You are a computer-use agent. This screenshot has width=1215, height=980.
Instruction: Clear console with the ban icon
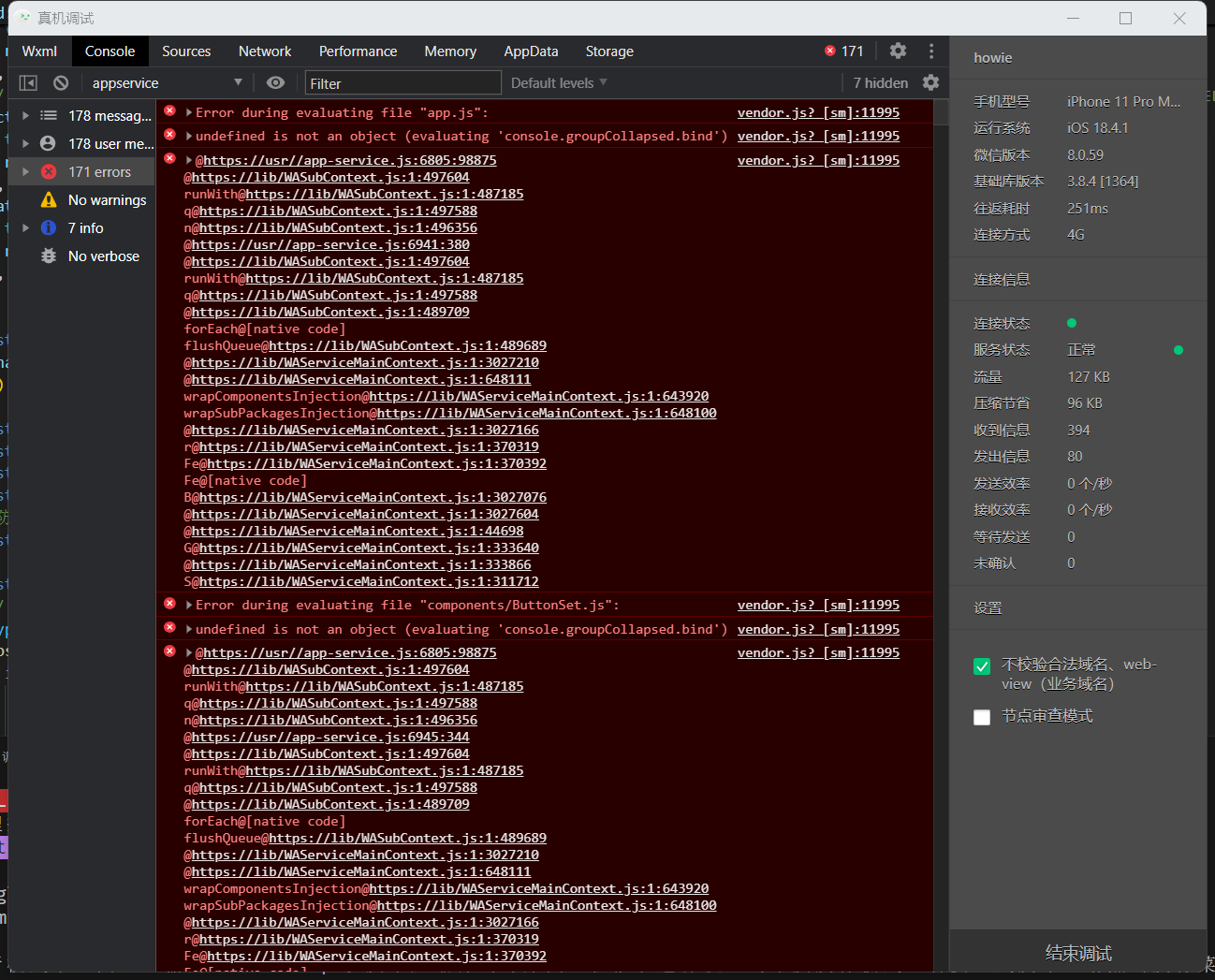click(61, 83)
